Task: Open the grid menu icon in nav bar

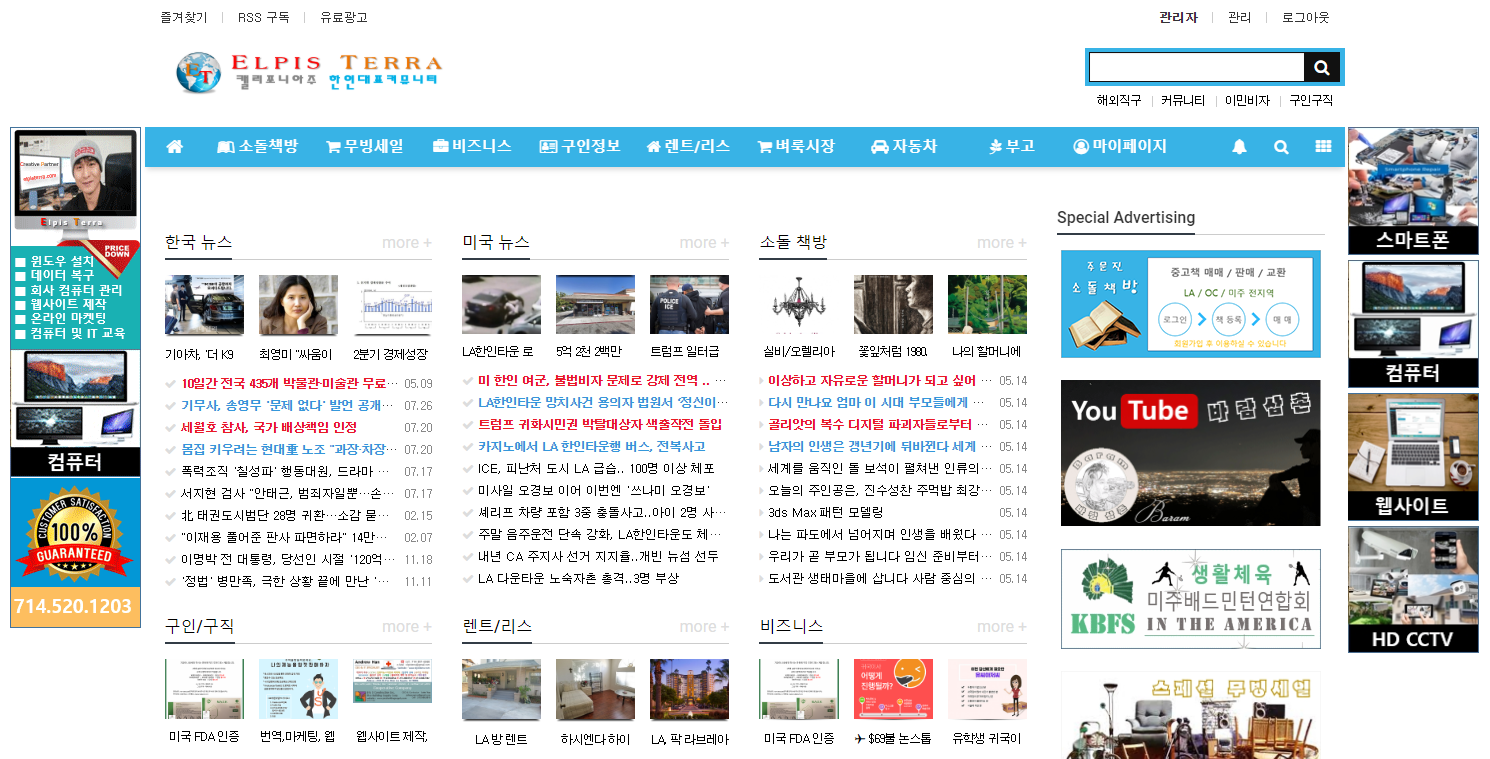Action: 1323,147
